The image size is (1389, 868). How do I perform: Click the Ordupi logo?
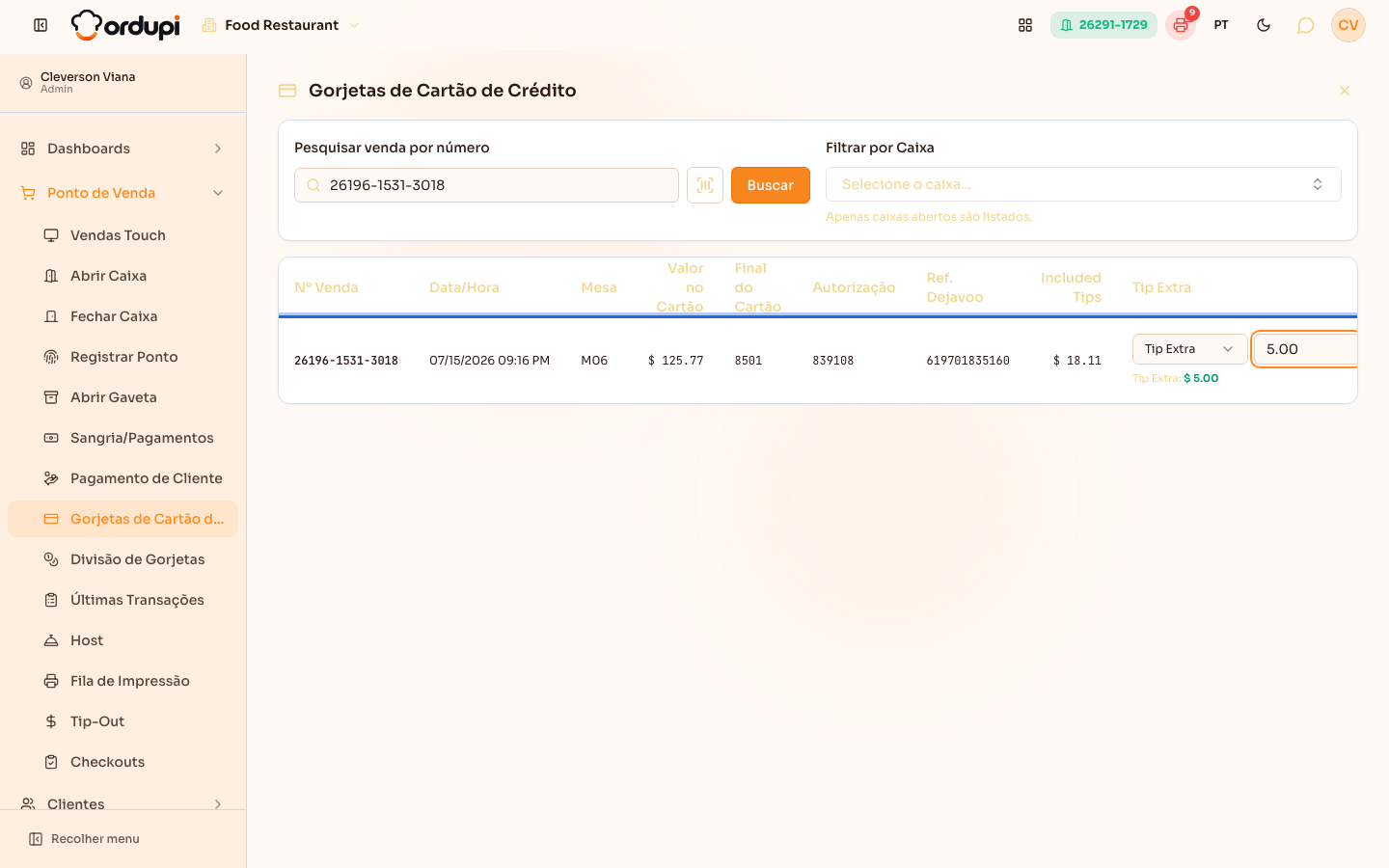(x=125, y=25)
